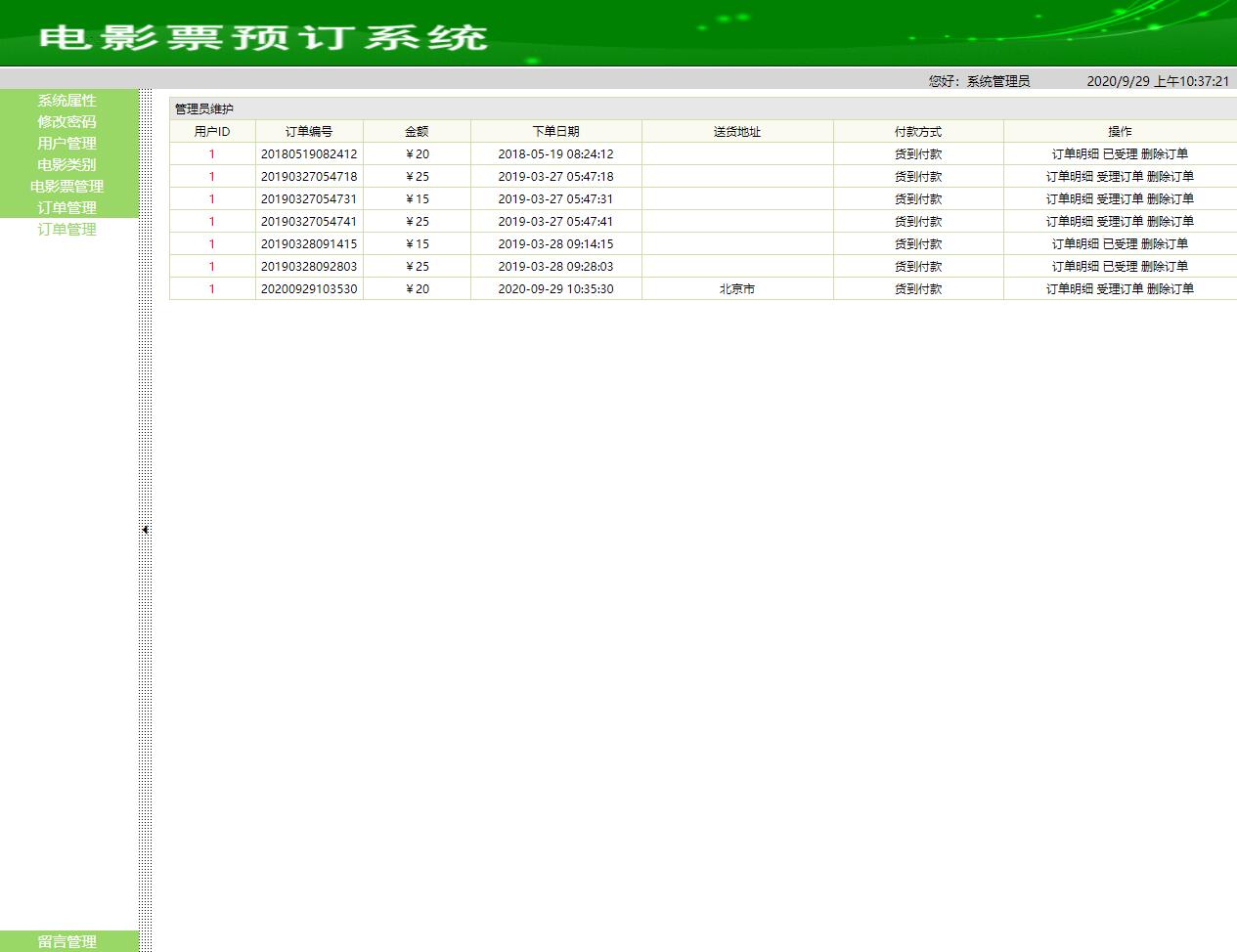Select order number 20200929103530
1237x952 pixels.
tap(309, 289)
